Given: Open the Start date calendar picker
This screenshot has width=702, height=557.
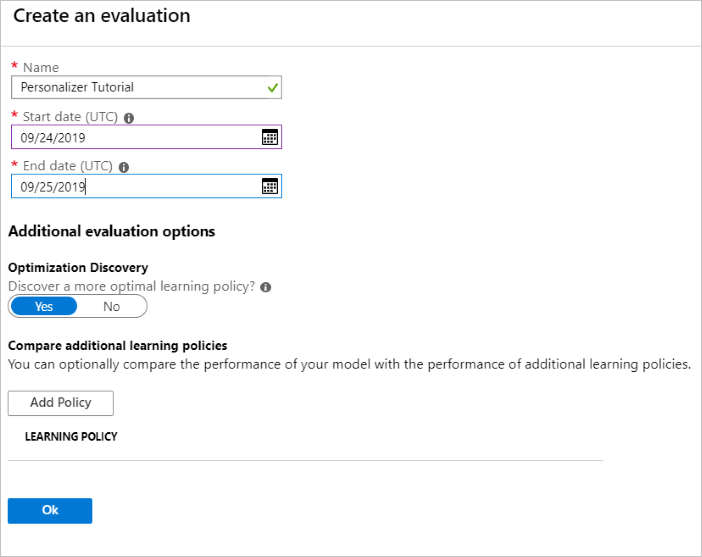Looking at the screenshot, I should (269, 137).
